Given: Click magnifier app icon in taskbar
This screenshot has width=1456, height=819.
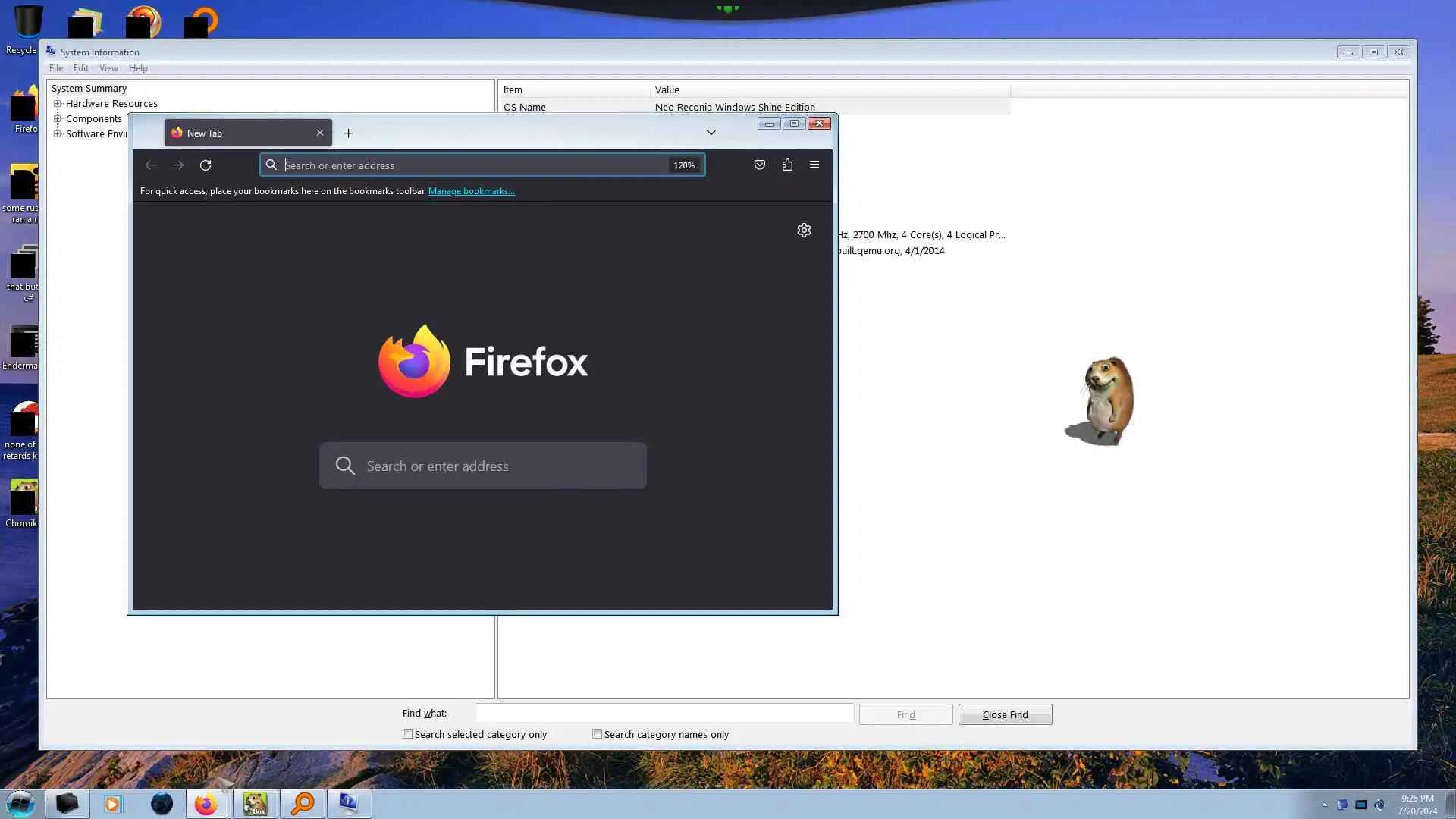Looking at the screenshot, I should (303, 804).
